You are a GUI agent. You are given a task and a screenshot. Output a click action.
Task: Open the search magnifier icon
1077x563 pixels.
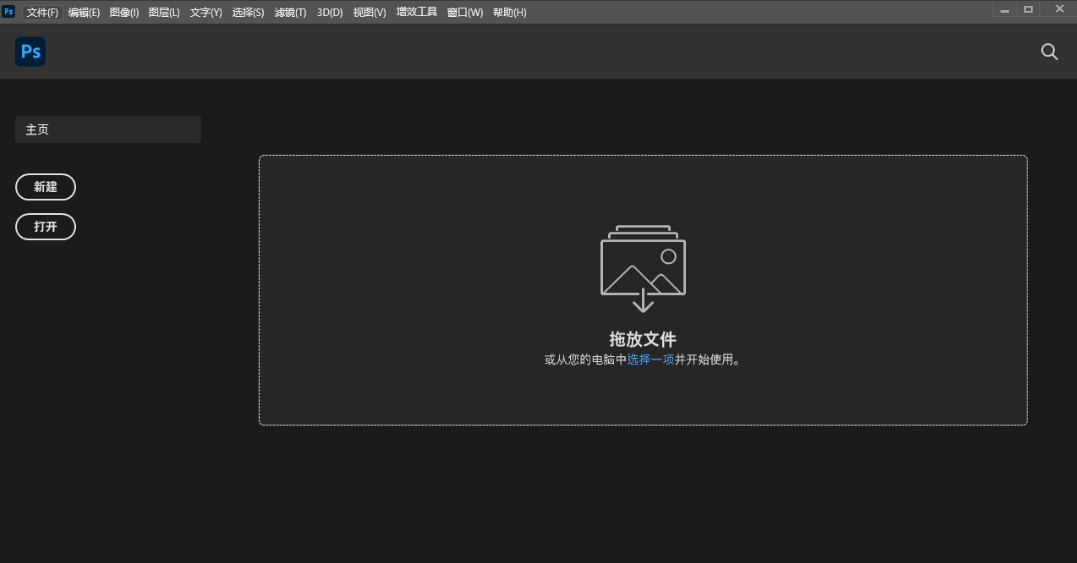1049,51
